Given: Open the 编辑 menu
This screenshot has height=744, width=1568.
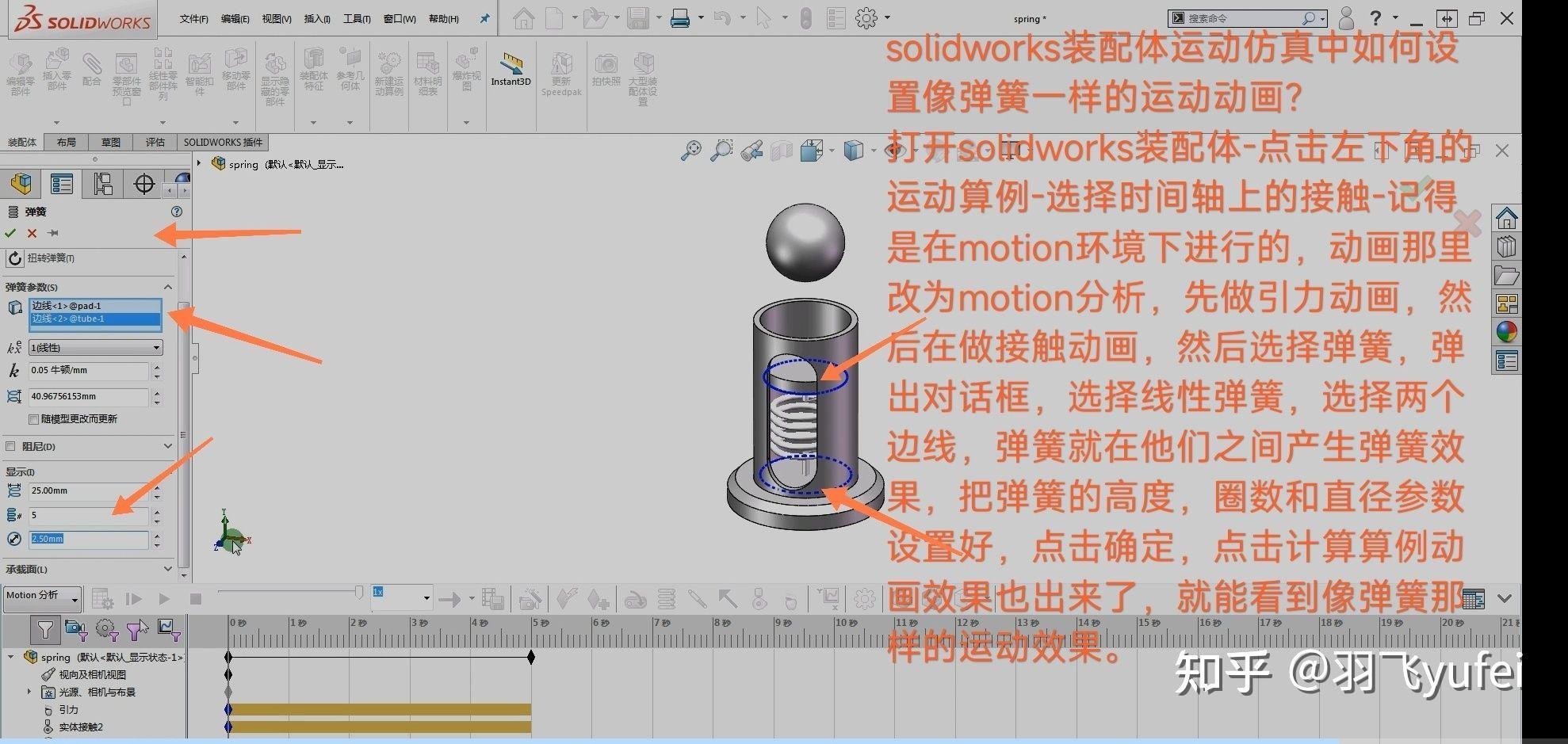Looking at the screenshot, I should (x=235, y=19).
